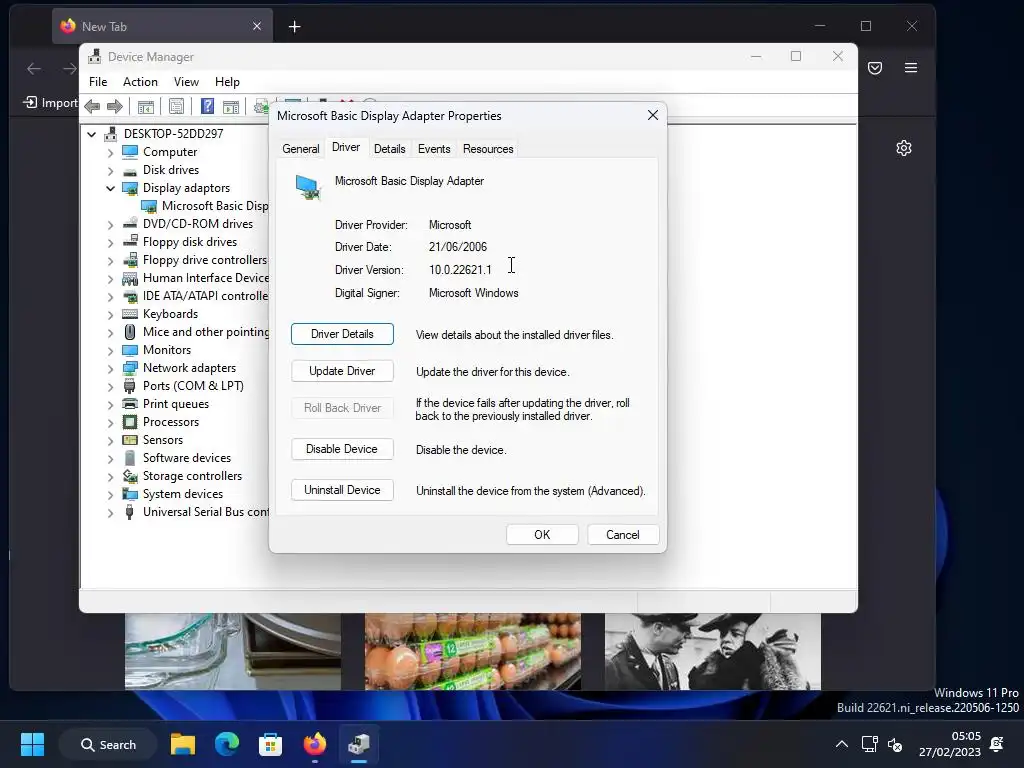Click the Mice and other pointing devices icon
Image resolution: width=1024 pixels, height=768 pixels.
click(130, 332)
